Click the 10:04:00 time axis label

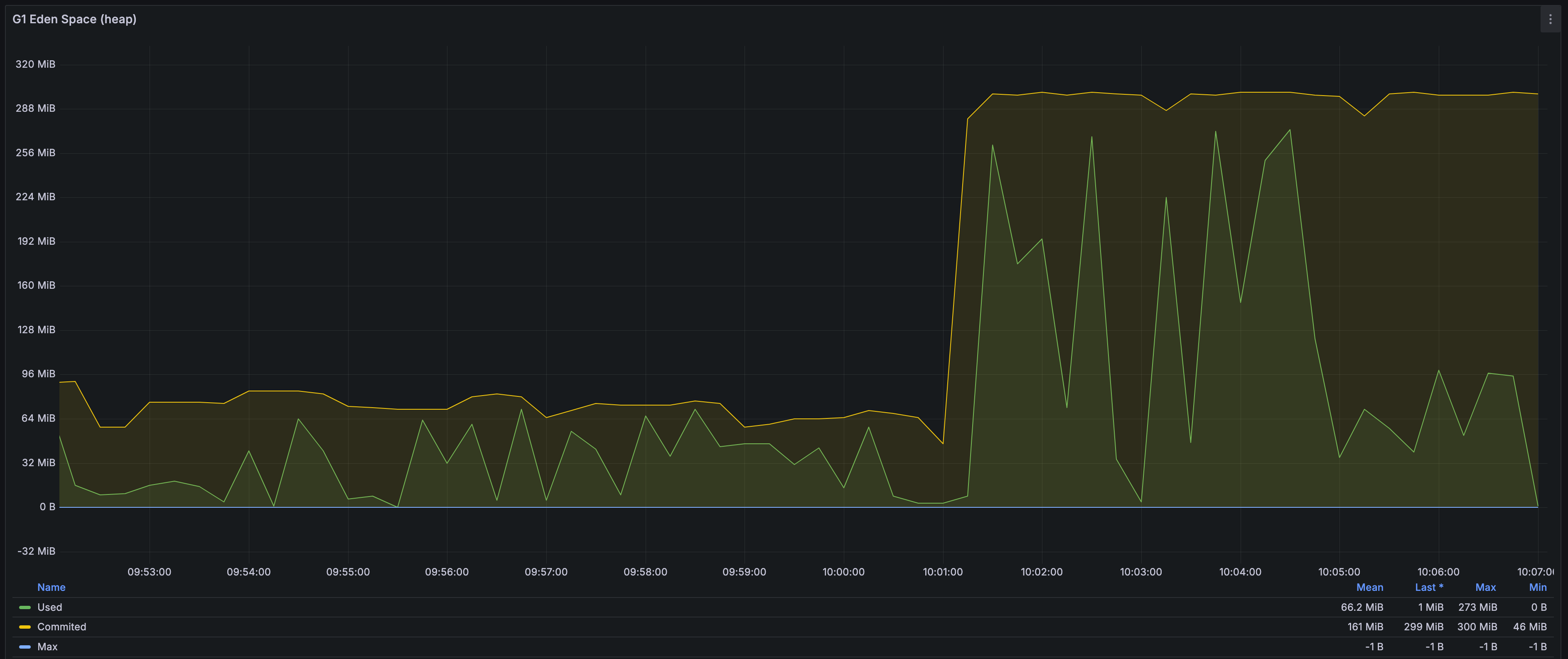tap(1240, 572)
